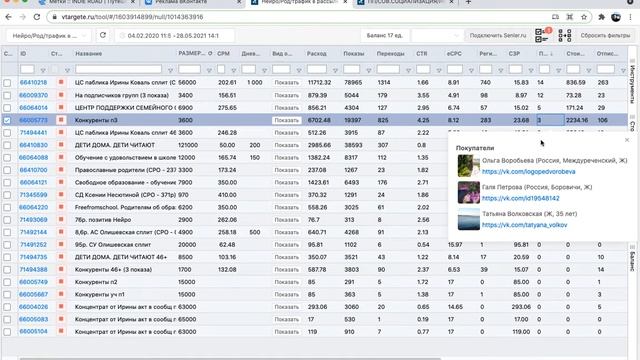Open filter funnel for the Название column
Image resolution: width=640 pixels, height=360 pixels.
[x=170, y=70]
